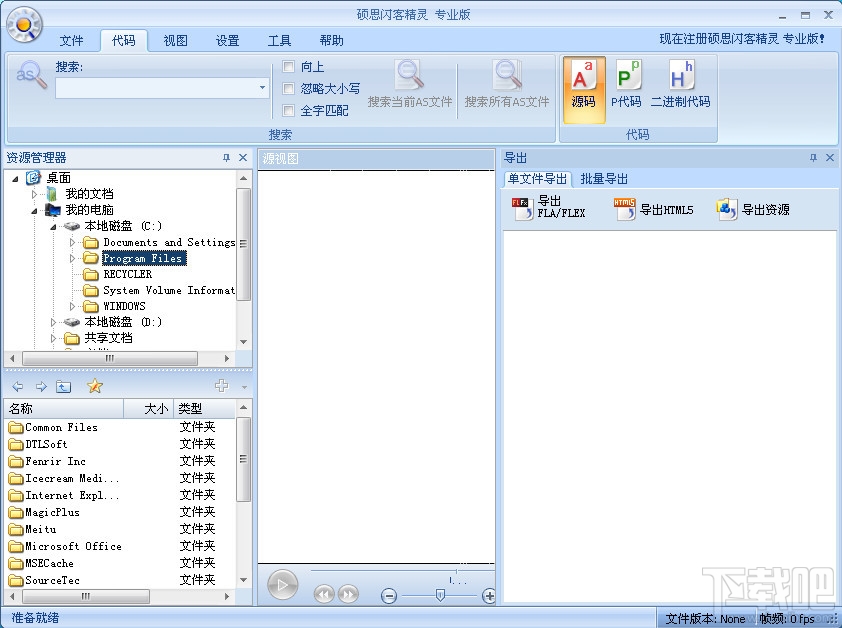
Task: Click 现在注册硕思闪客精灵 专业版 link
Action: (x=742, y=39)
